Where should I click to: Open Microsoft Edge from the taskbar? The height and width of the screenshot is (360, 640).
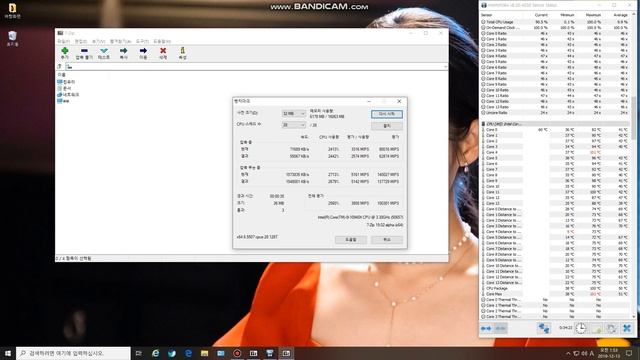[x=188, y=353]
